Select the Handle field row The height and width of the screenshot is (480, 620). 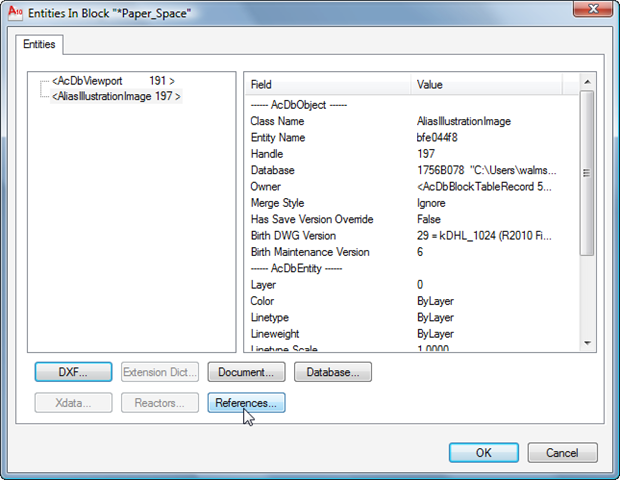click(410, 154)
